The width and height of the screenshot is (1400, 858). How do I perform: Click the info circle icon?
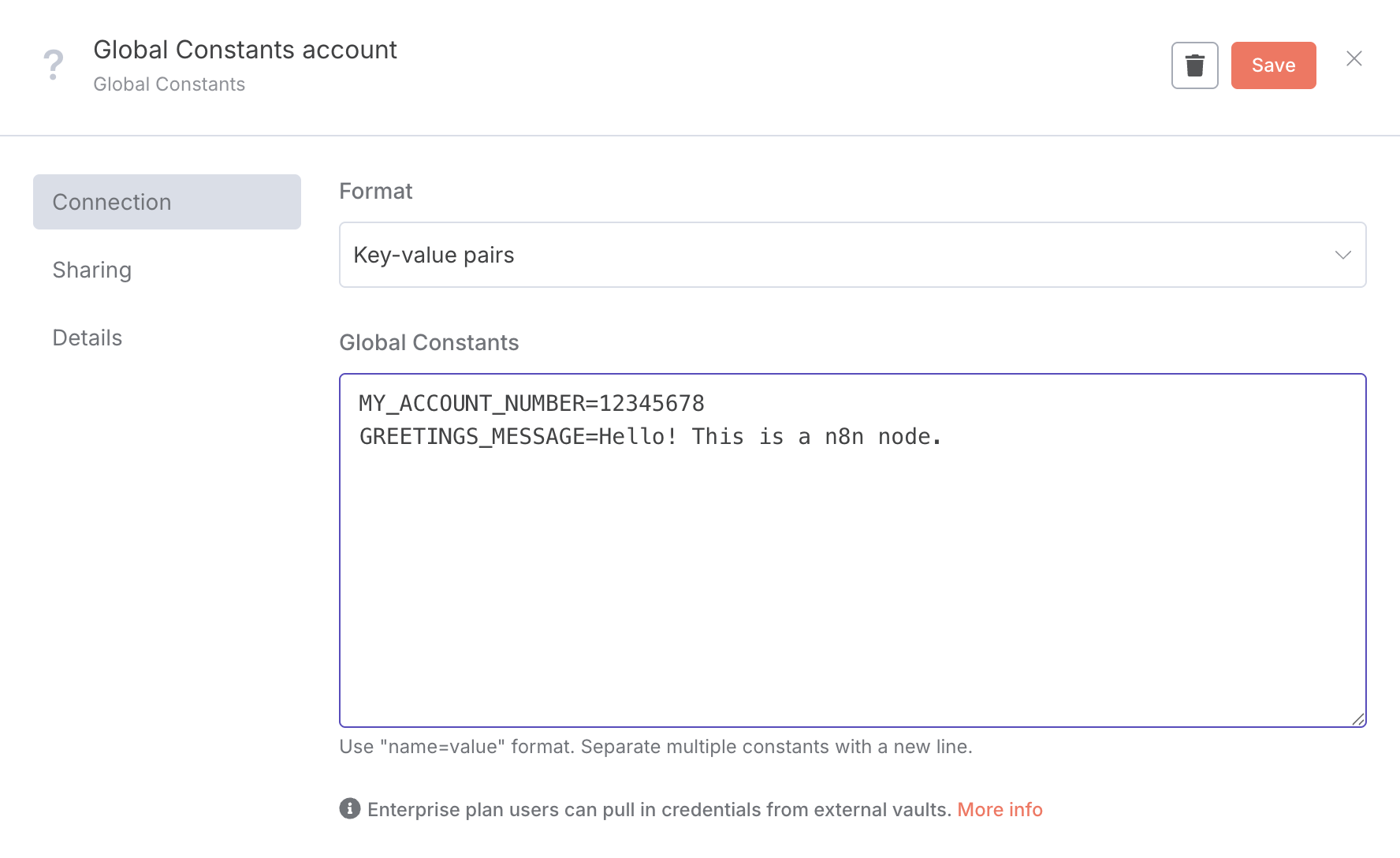coord(350,808)
